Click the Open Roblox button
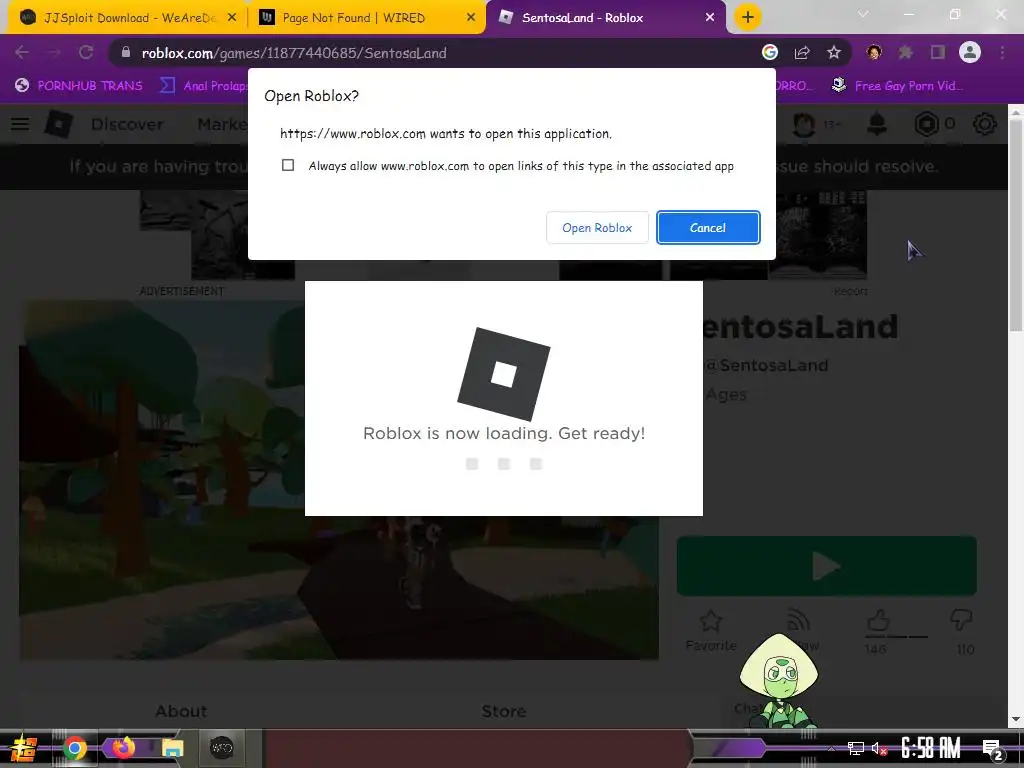Screen dimensions: 1024x768 coord(597,228)
